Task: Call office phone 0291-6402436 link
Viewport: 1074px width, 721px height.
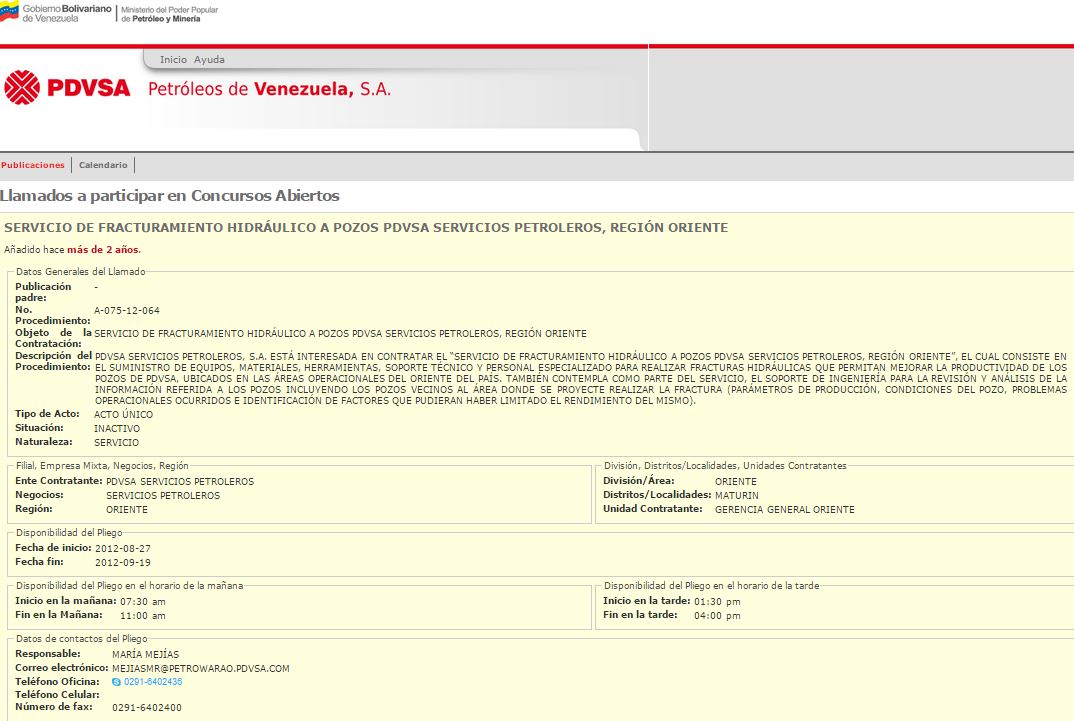Action: coord(153,682)
